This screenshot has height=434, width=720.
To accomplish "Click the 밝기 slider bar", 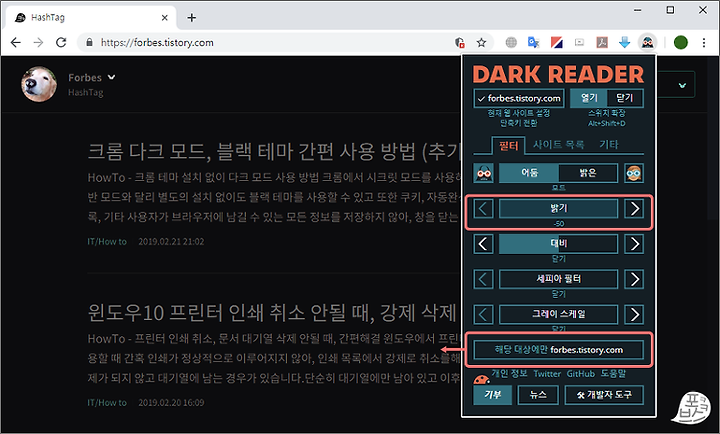I will coord(558,209).
